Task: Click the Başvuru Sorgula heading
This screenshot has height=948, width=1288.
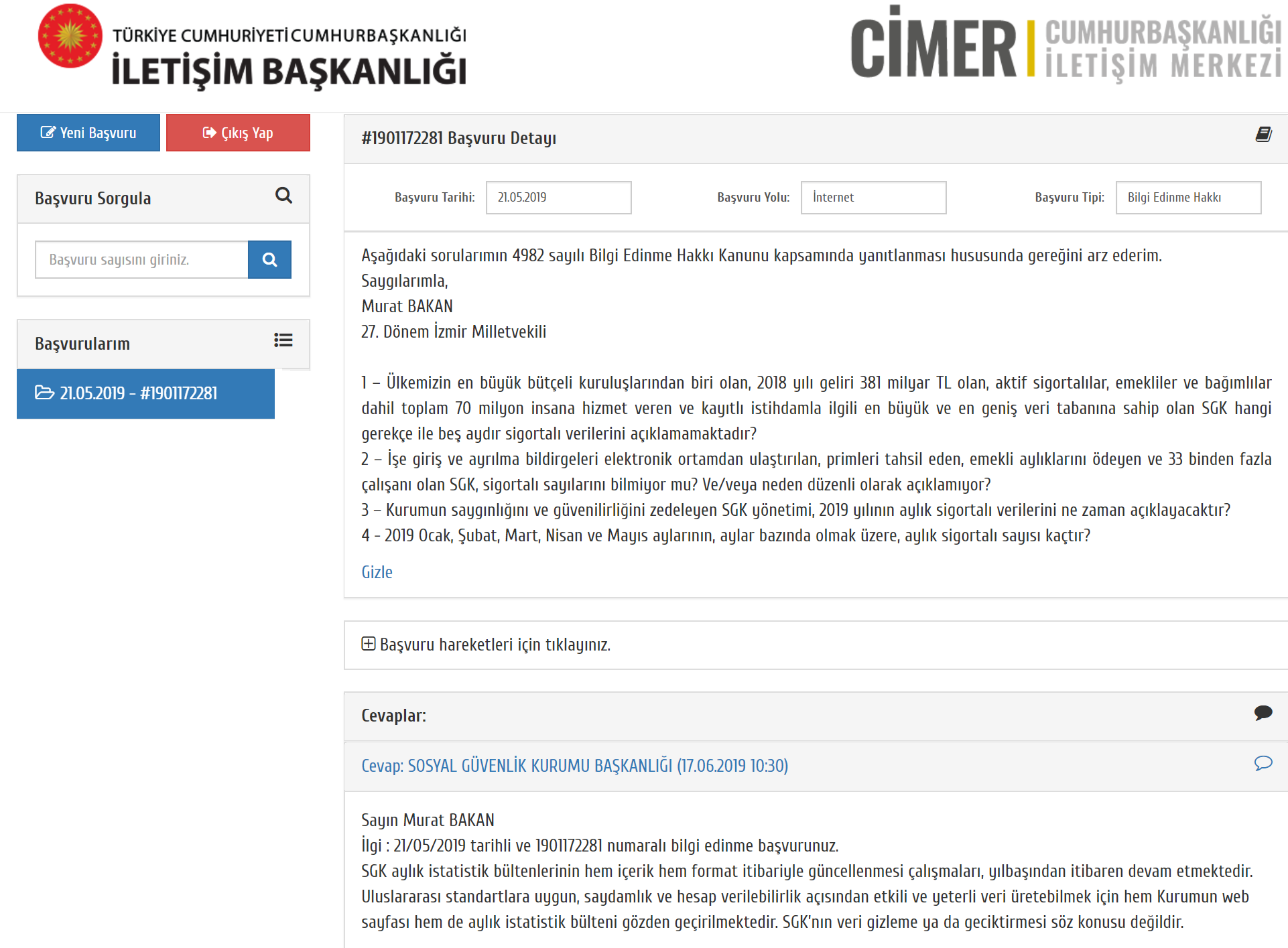Action: [x=92, y=198]
